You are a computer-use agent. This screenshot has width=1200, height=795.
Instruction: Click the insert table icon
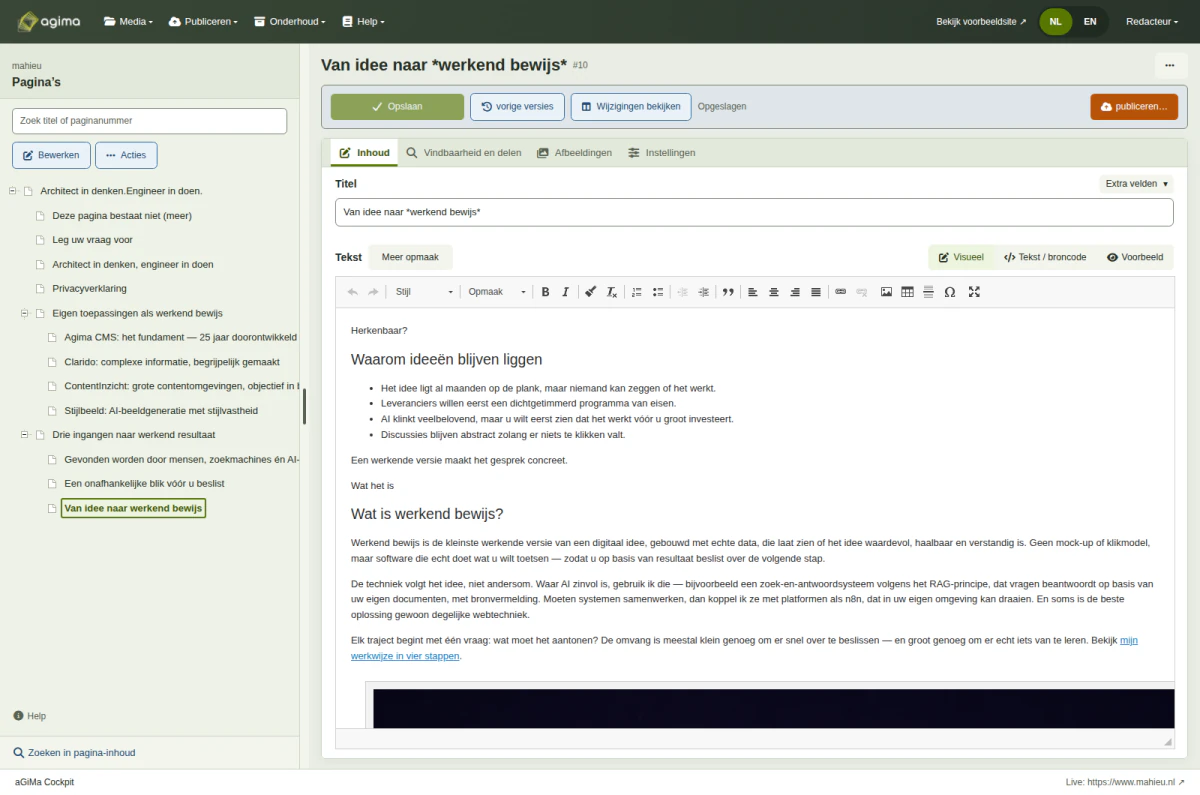point(907,292)
